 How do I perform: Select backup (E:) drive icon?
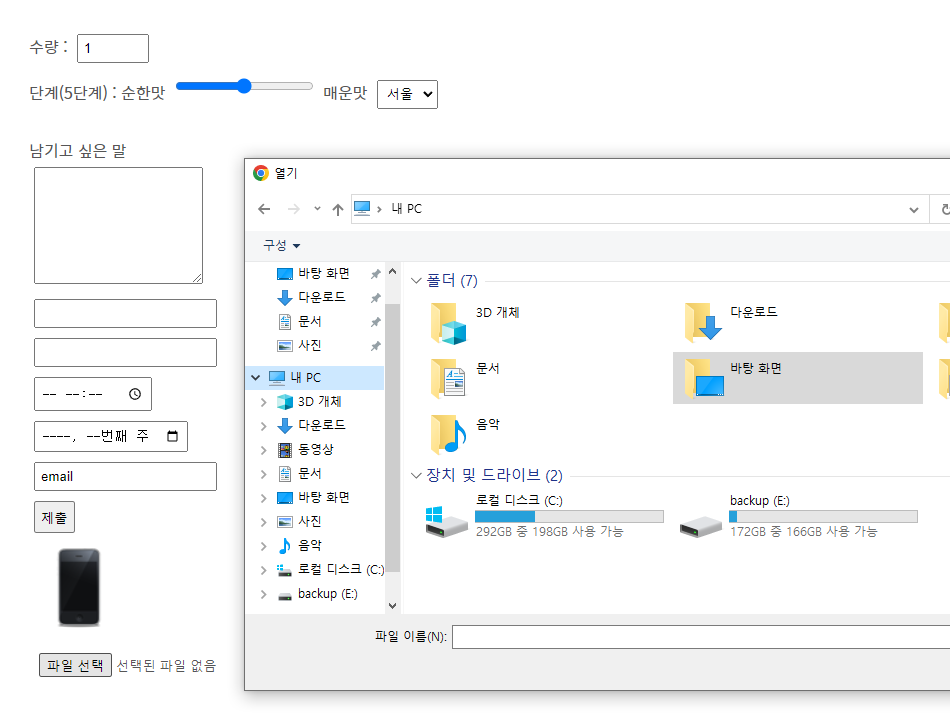tap(700, 526)
